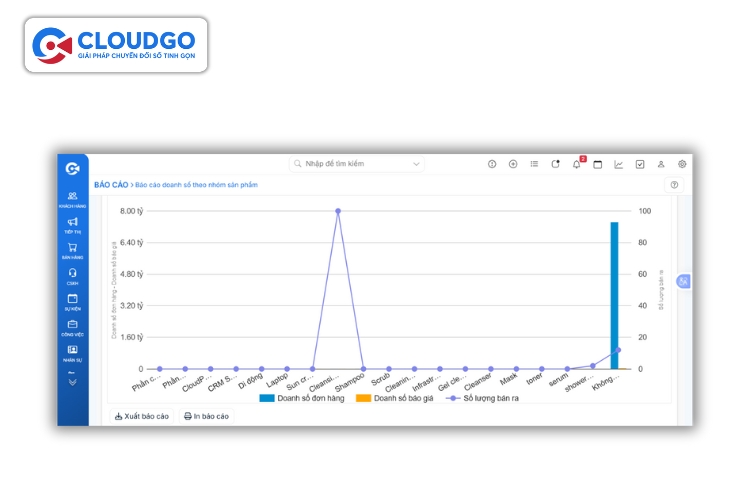This screenshot has height=500, width=750.
Task: Open the Tiếp thị sidebar menu
Action: (x=72, y=225)
